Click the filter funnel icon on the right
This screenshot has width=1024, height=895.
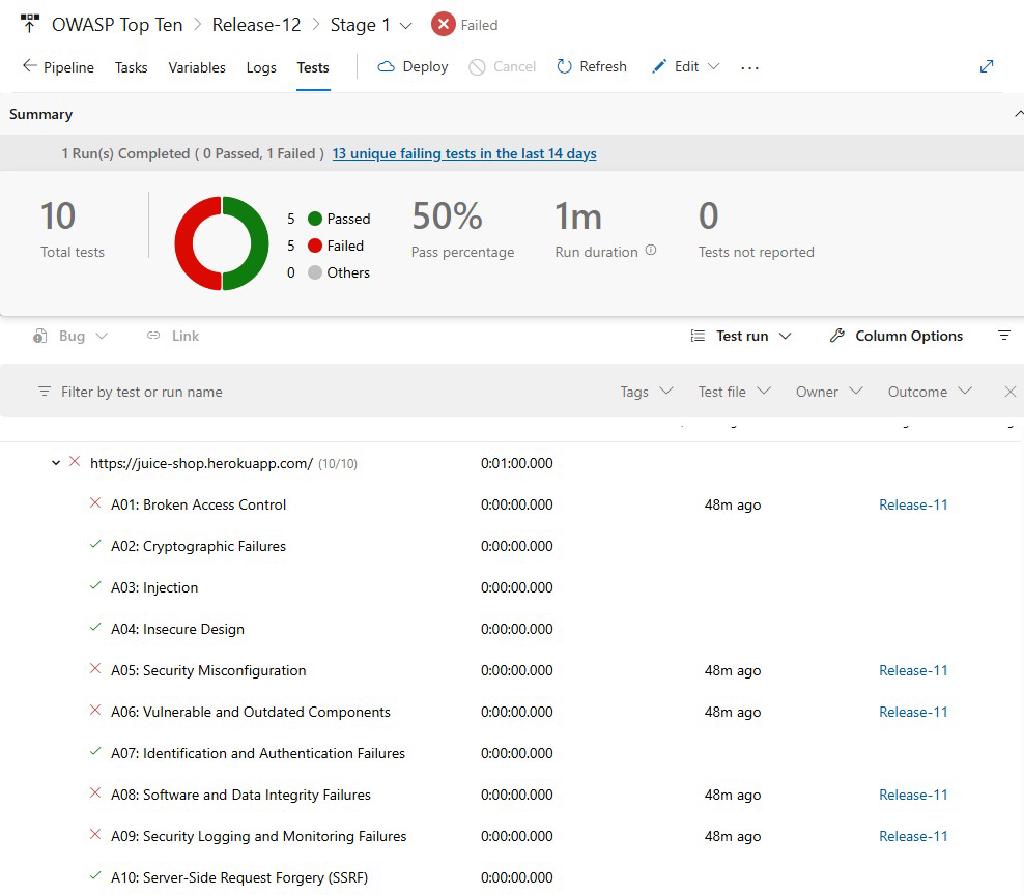pos(1005,336)
